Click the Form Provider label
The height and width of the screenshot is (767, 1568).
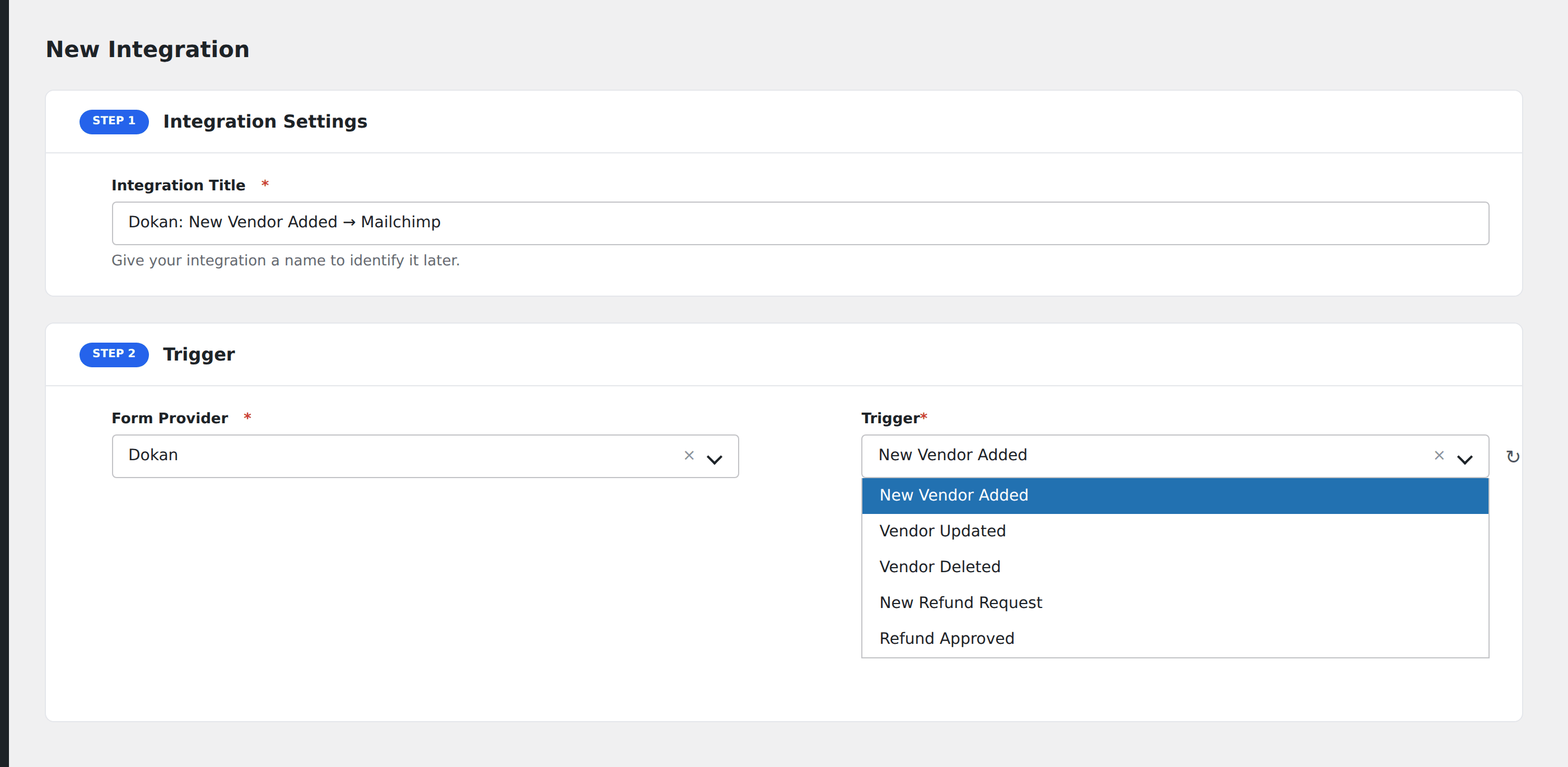[x=169, y=418]
